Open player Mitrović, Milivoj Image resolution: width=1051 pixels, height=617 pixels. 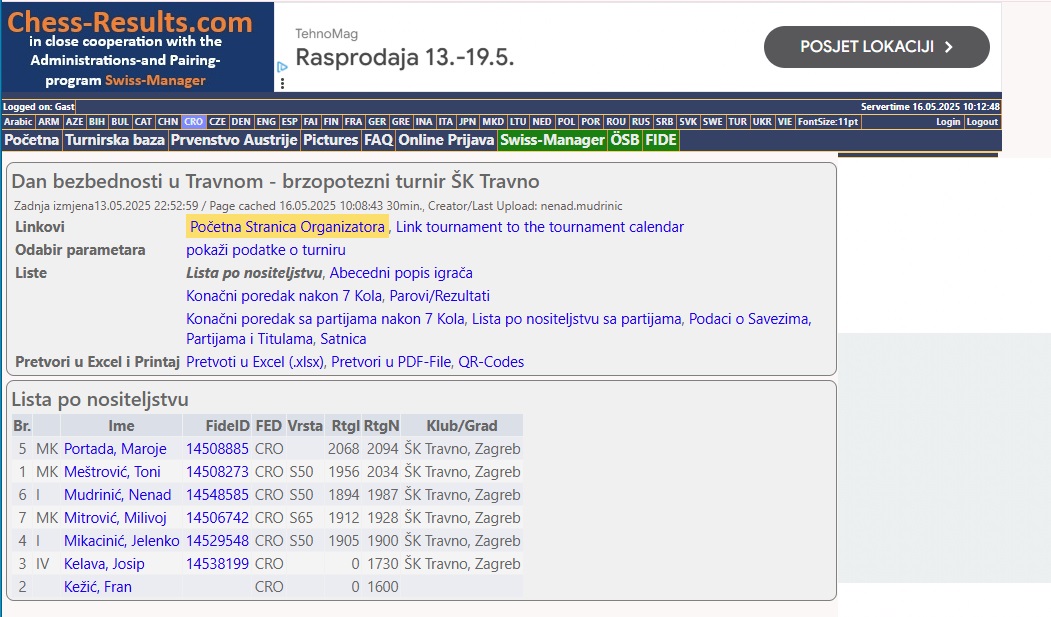[x=115, y=518]
